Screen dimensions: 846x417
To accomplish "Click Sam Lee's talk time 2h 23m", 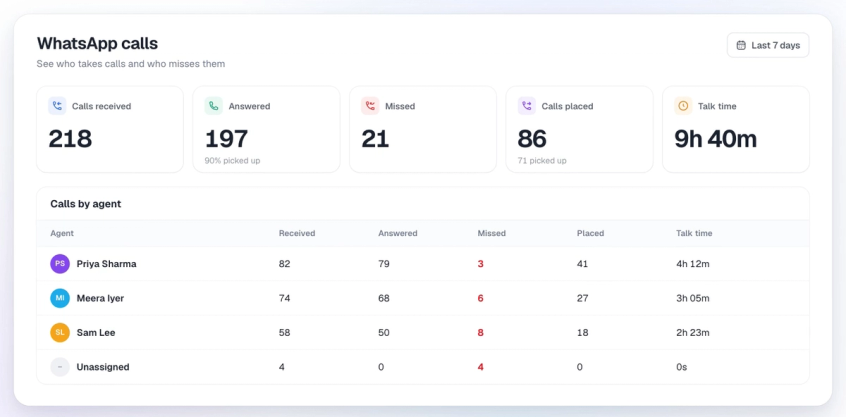I will point(693,333).
